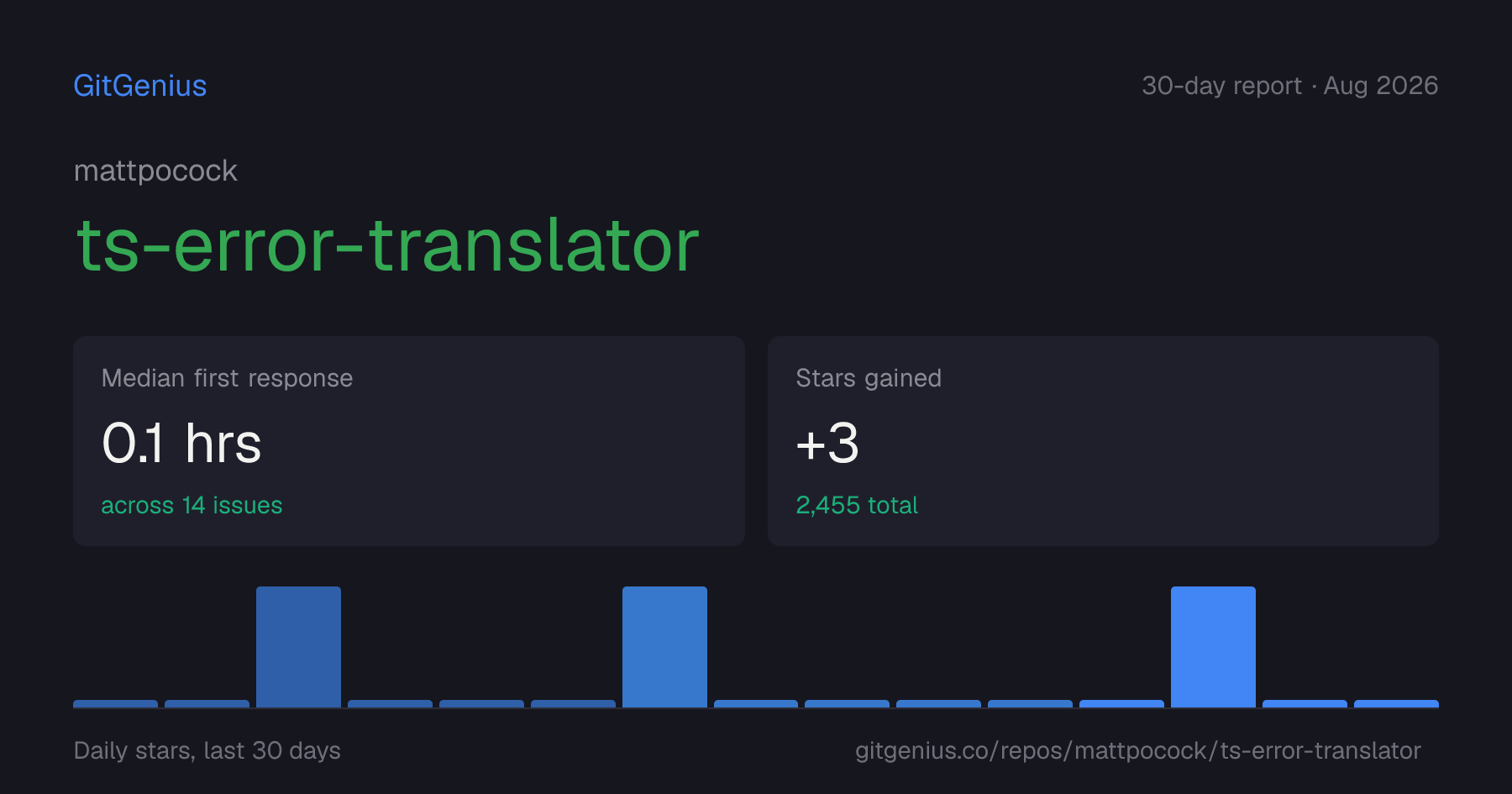
Task: Click the Stars gained label
Action: 869,378
